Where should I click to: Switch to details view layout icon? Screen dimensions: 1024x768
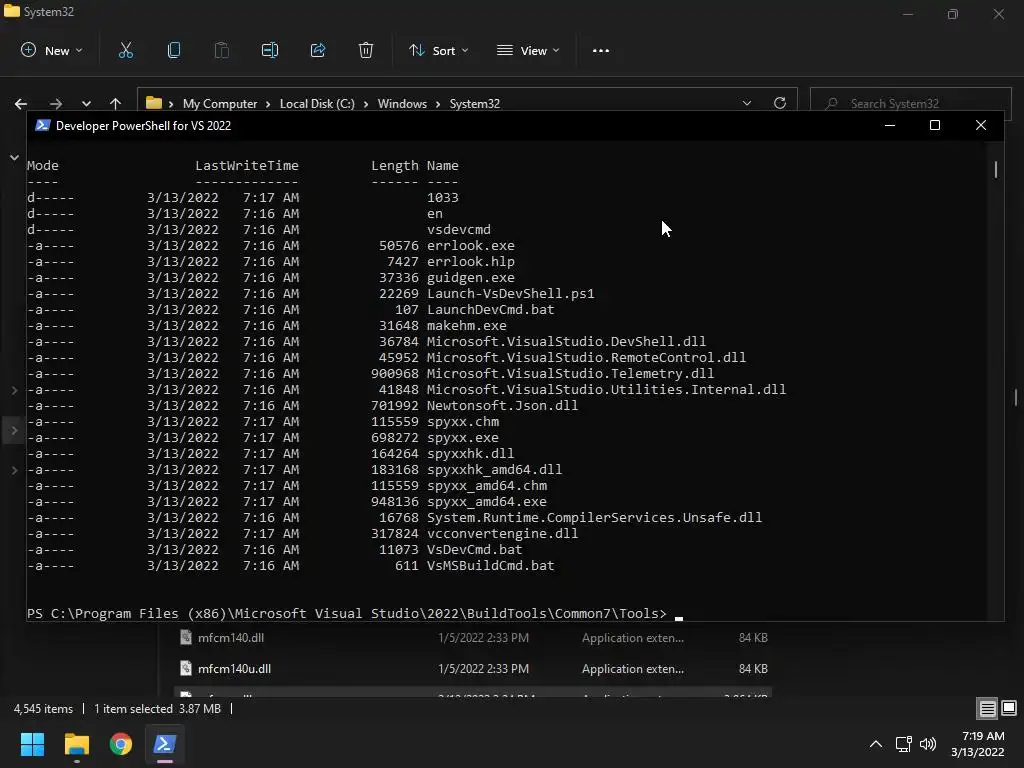click(987, 708)
